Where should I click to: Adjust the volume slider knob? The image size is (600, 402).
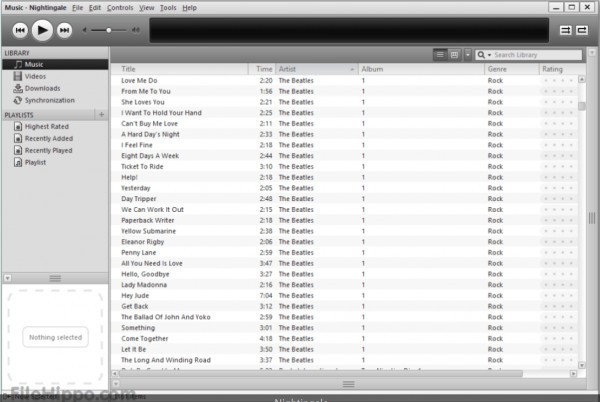pos(109,30)
